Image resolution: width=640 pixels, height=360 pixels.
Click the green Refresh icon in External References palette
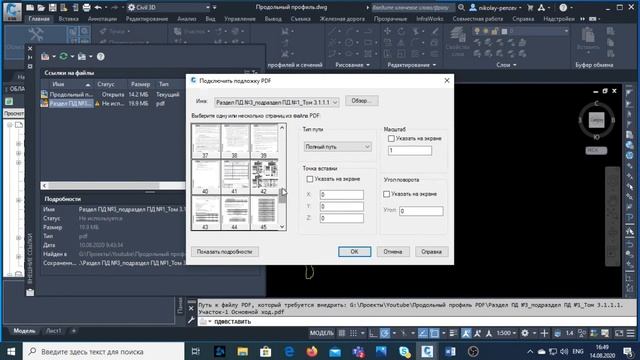pyautogui.click(x=63, y=57)
